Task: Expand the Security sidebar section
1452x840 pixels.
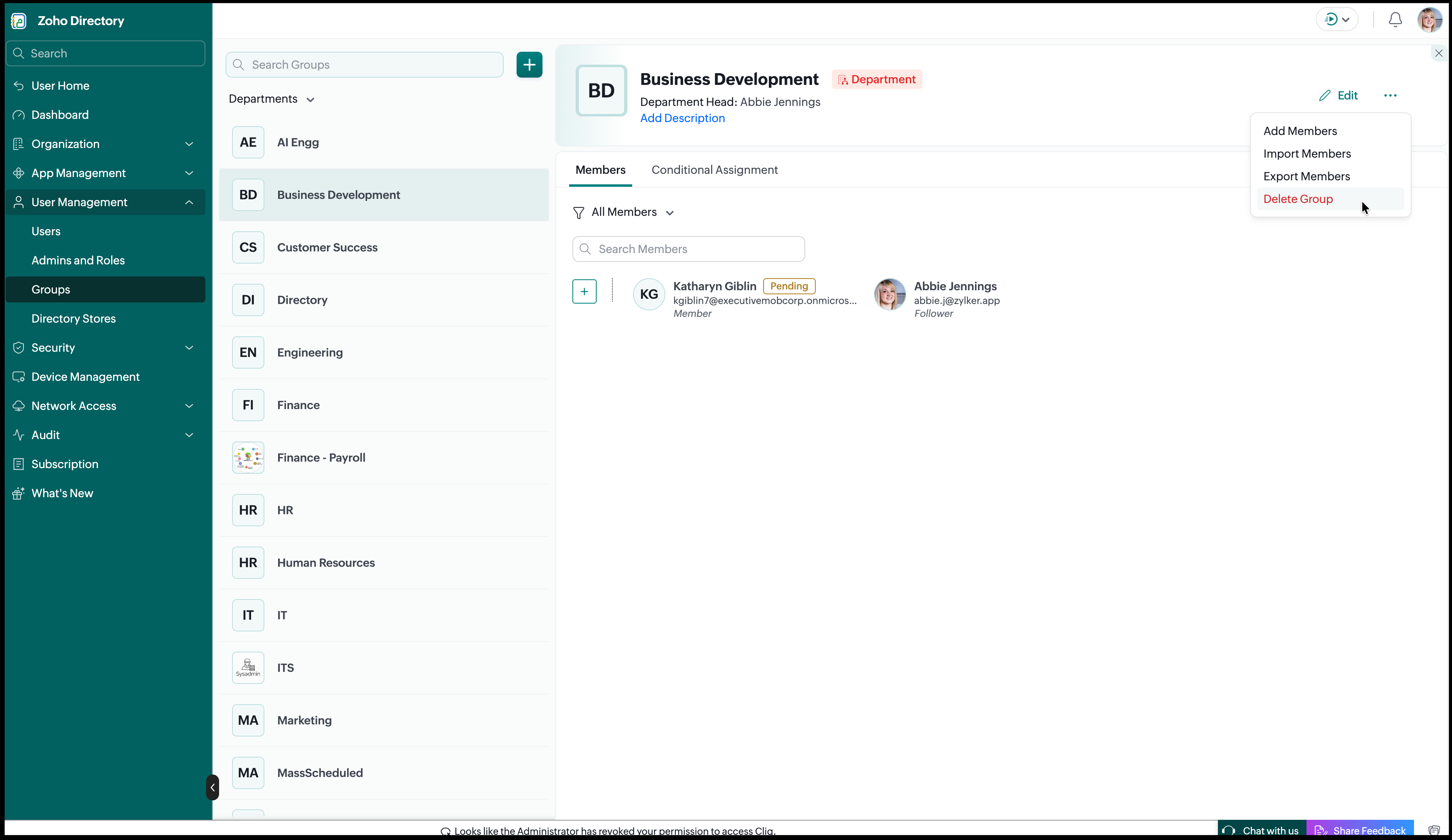Action: pyautogui.click(x=105, y=348)
